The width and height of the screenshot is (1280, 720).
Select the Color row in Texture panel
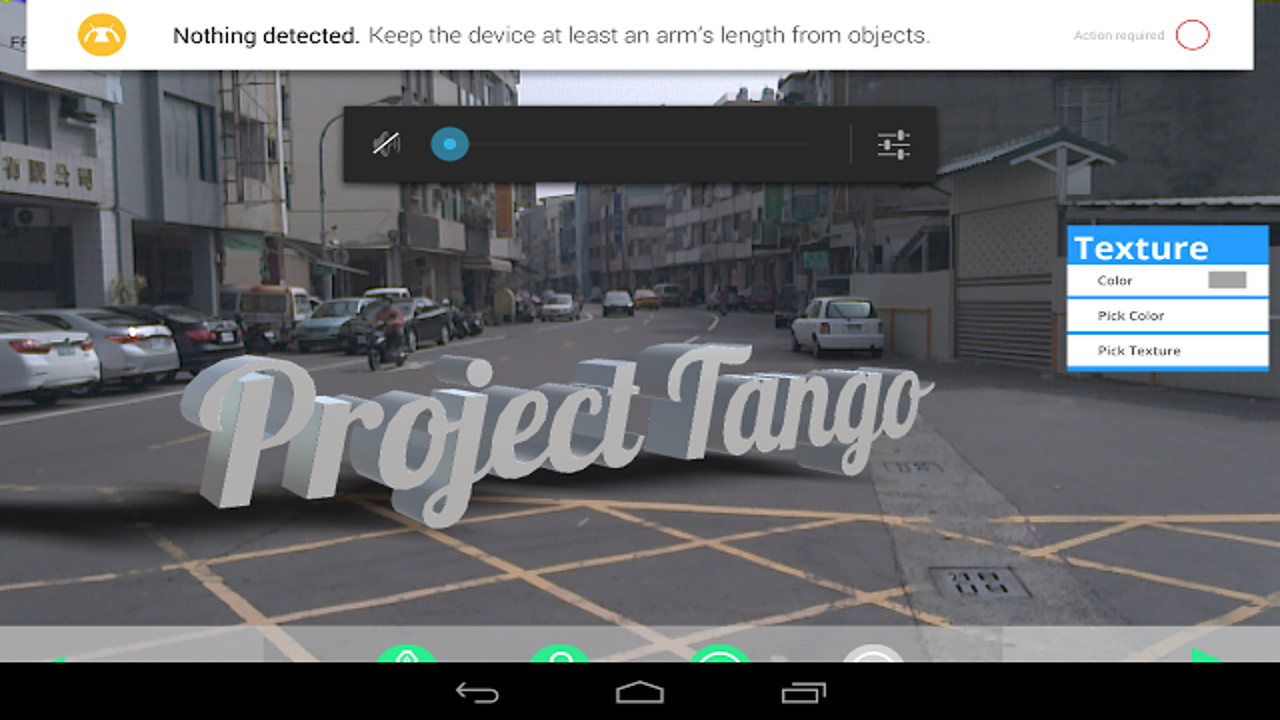(1167, 281)
